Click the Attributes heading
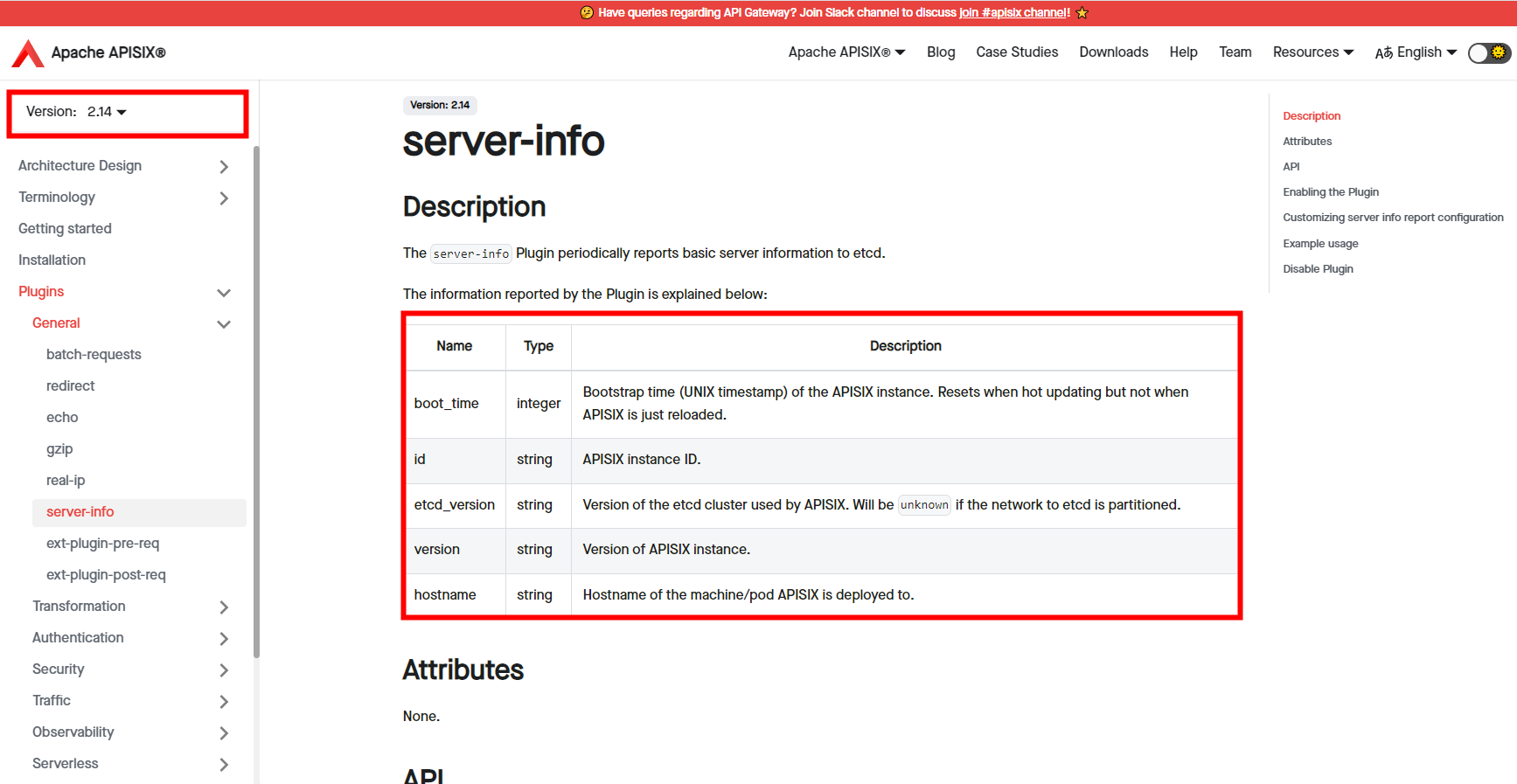 coord(463,670)
